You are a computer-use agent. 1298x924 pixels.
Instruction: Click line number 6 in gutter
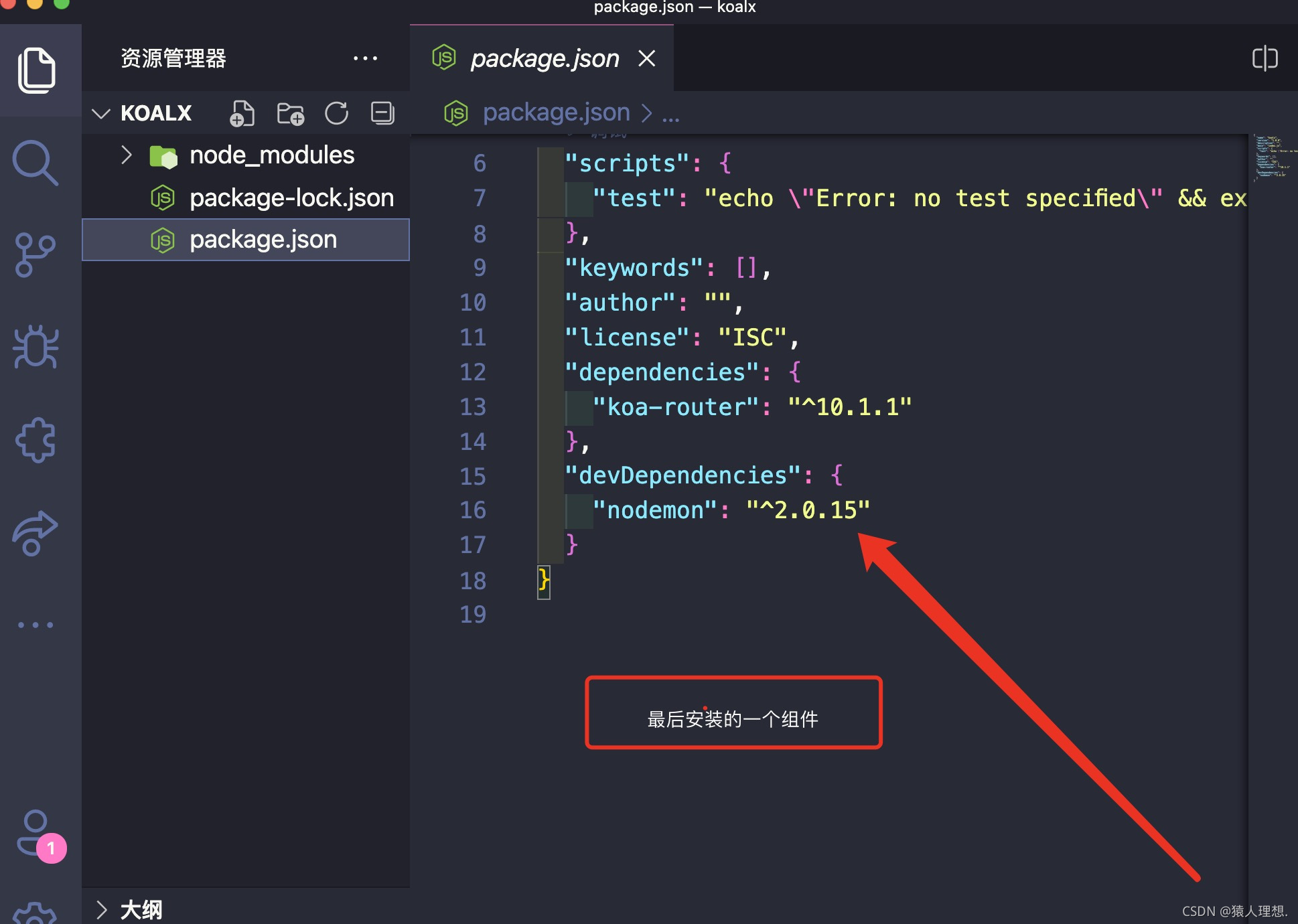[480, 163]
